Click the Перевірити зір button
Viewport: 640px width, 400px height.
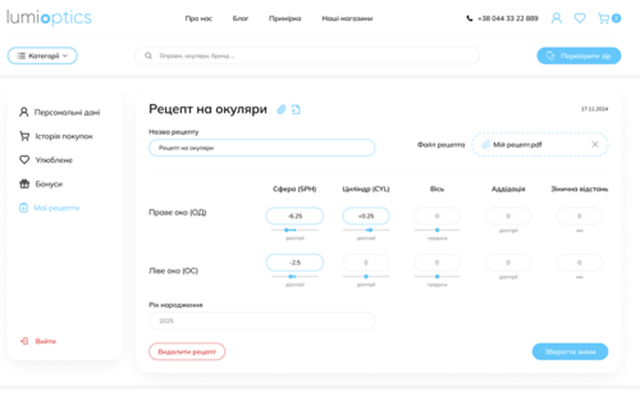[x=579, y=56]
